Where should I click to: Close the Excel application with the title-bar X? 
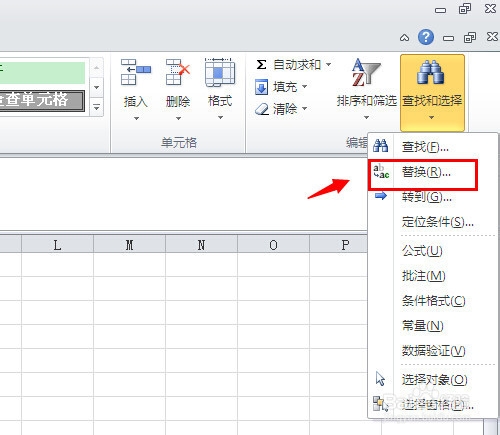490,9
